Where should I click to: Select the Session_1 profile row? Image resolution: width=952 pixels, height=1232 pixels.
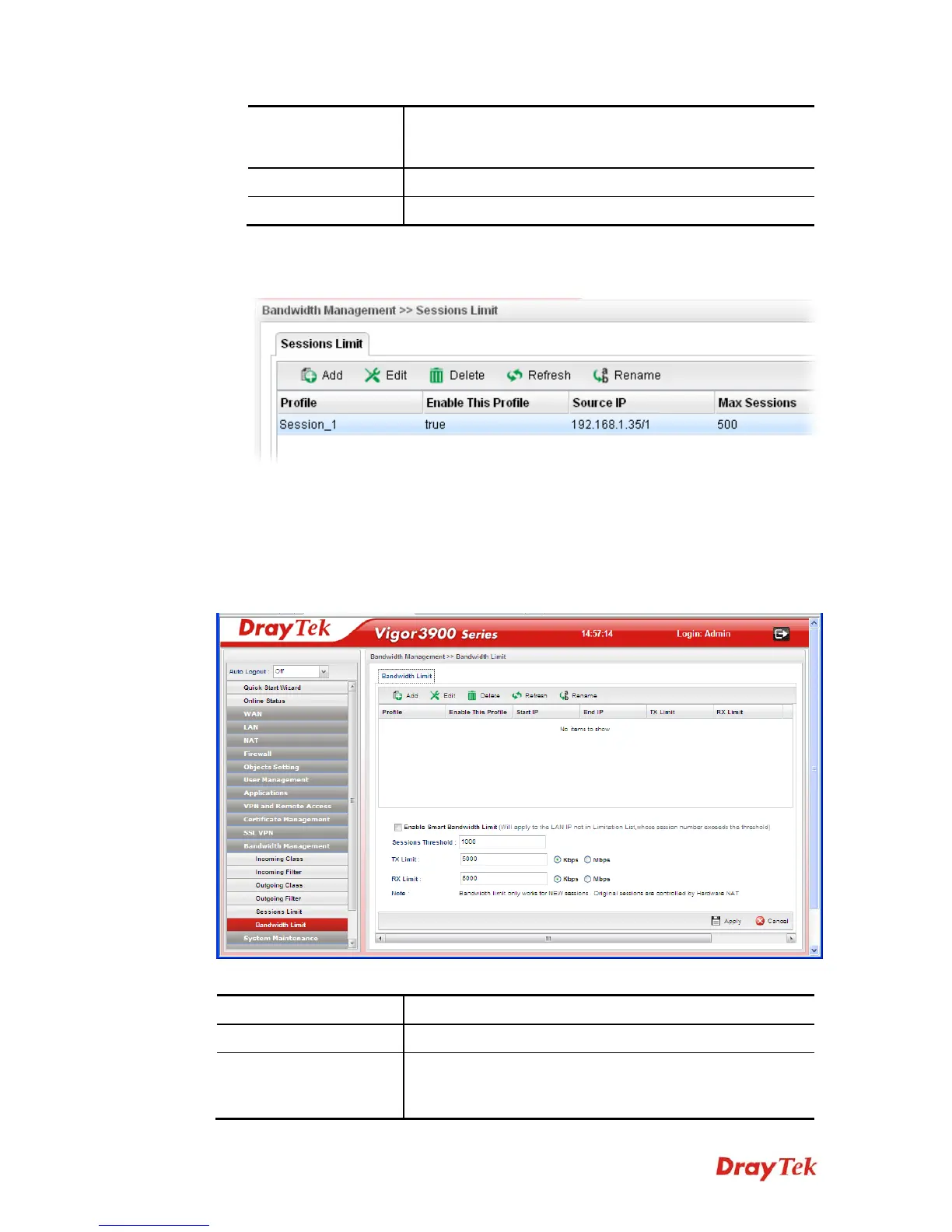tap(544, 425)
